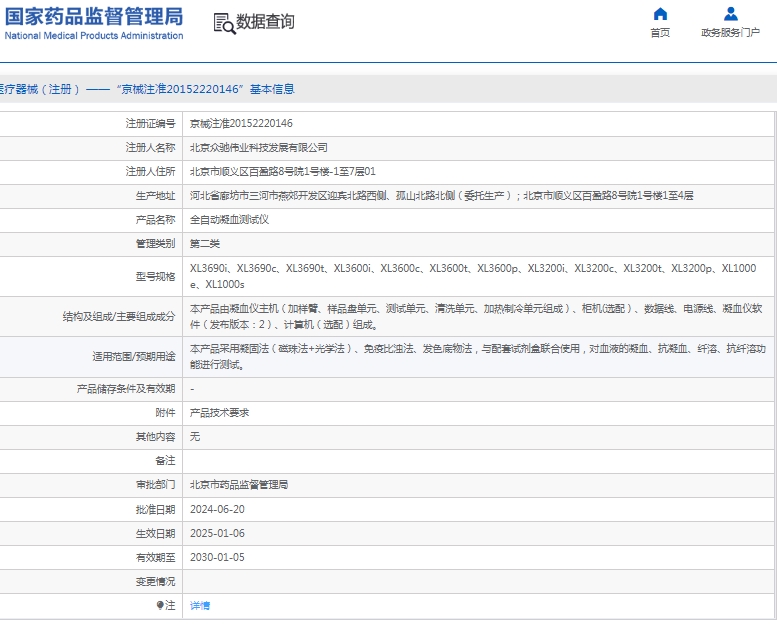
Task: Click the bulb icon beside 注 label
Action: pyautogui.click(x=159, y=606)
